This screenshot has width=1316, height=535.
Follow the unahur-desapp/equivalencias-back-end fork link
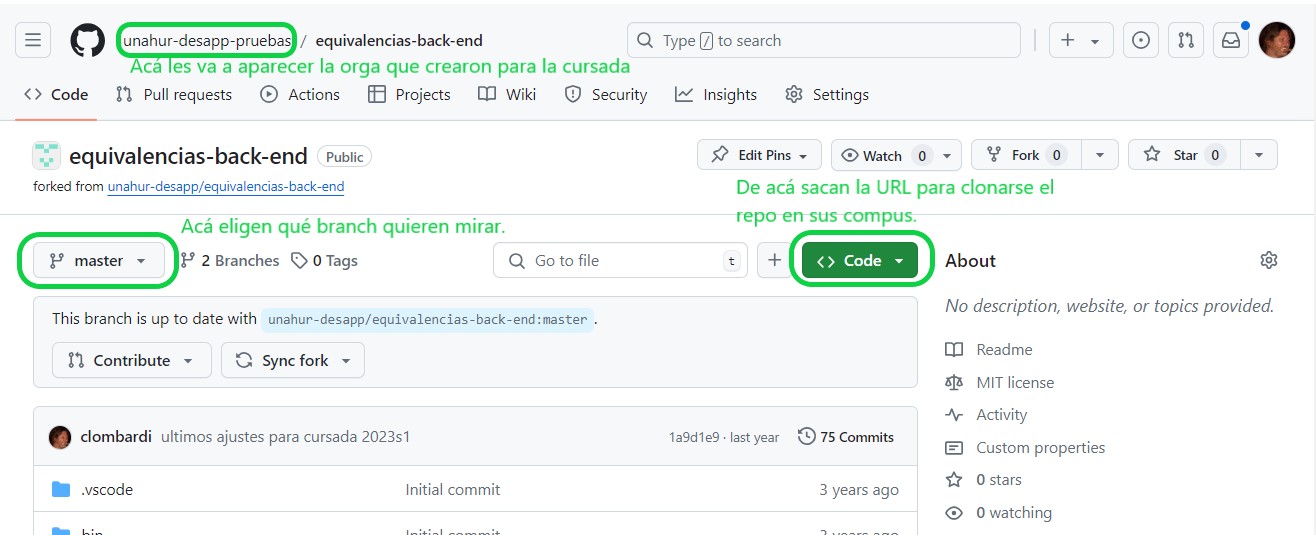pos(226,187)
